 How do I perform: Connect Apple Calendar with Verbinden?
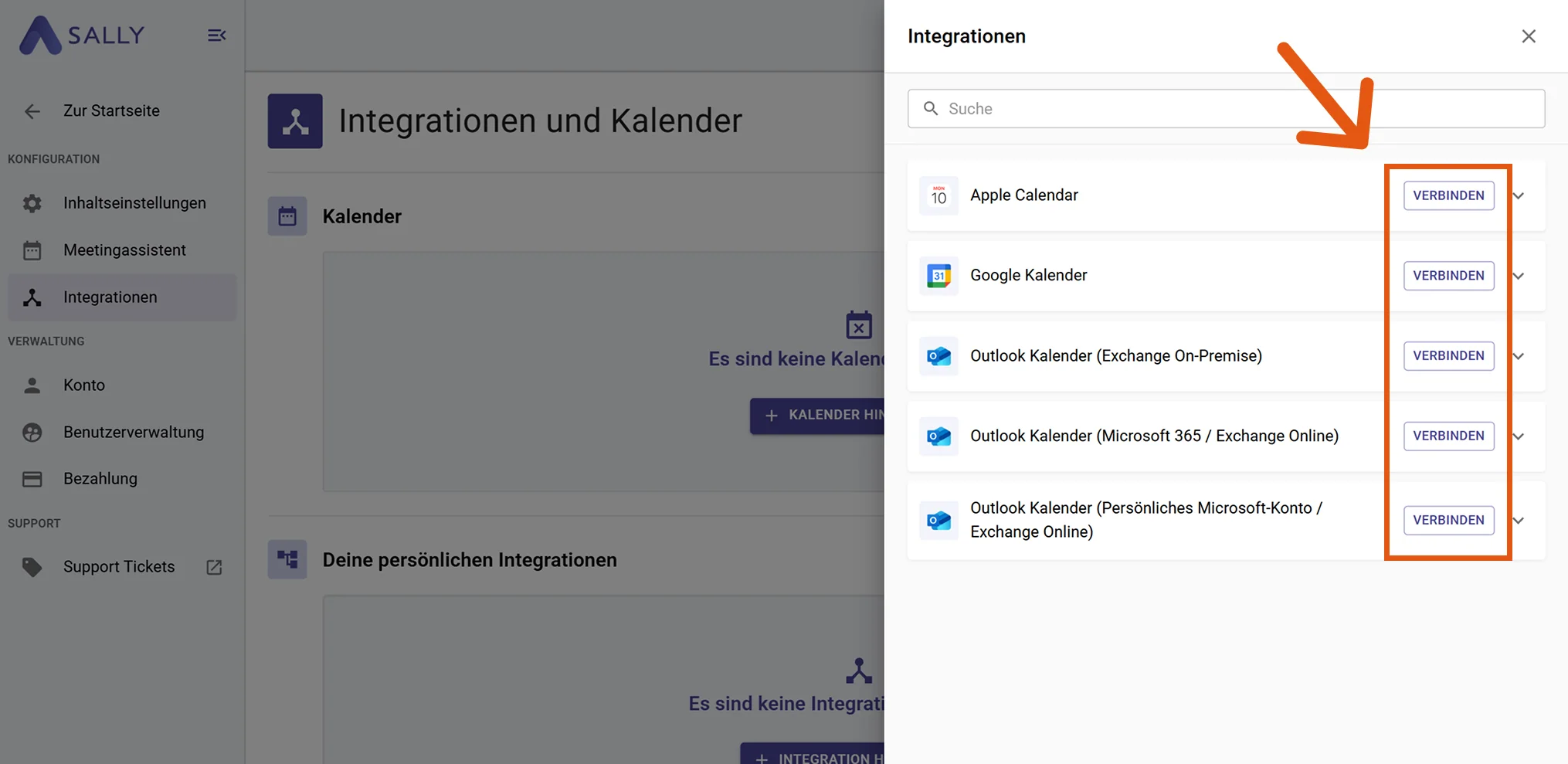(1448, 195)
